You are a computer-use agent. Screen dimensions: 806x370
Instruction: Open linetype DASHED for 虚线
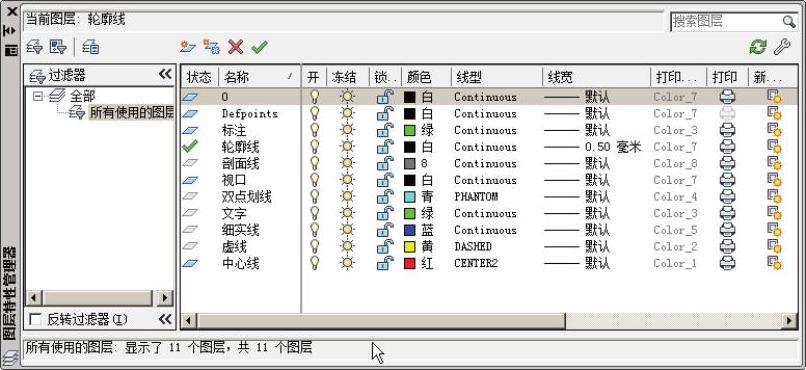click(473, 247)
